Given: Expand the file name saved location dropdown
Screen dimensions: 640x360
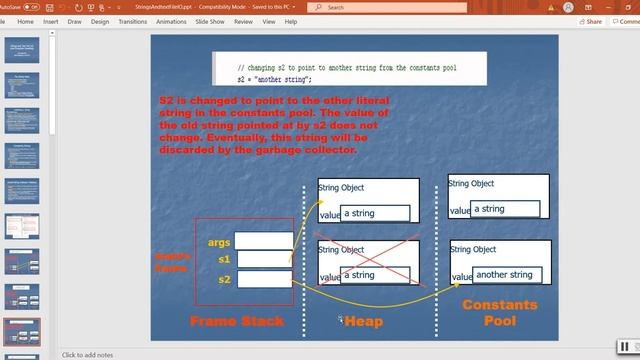Looking at the screenshot, I should click(293, 7).
